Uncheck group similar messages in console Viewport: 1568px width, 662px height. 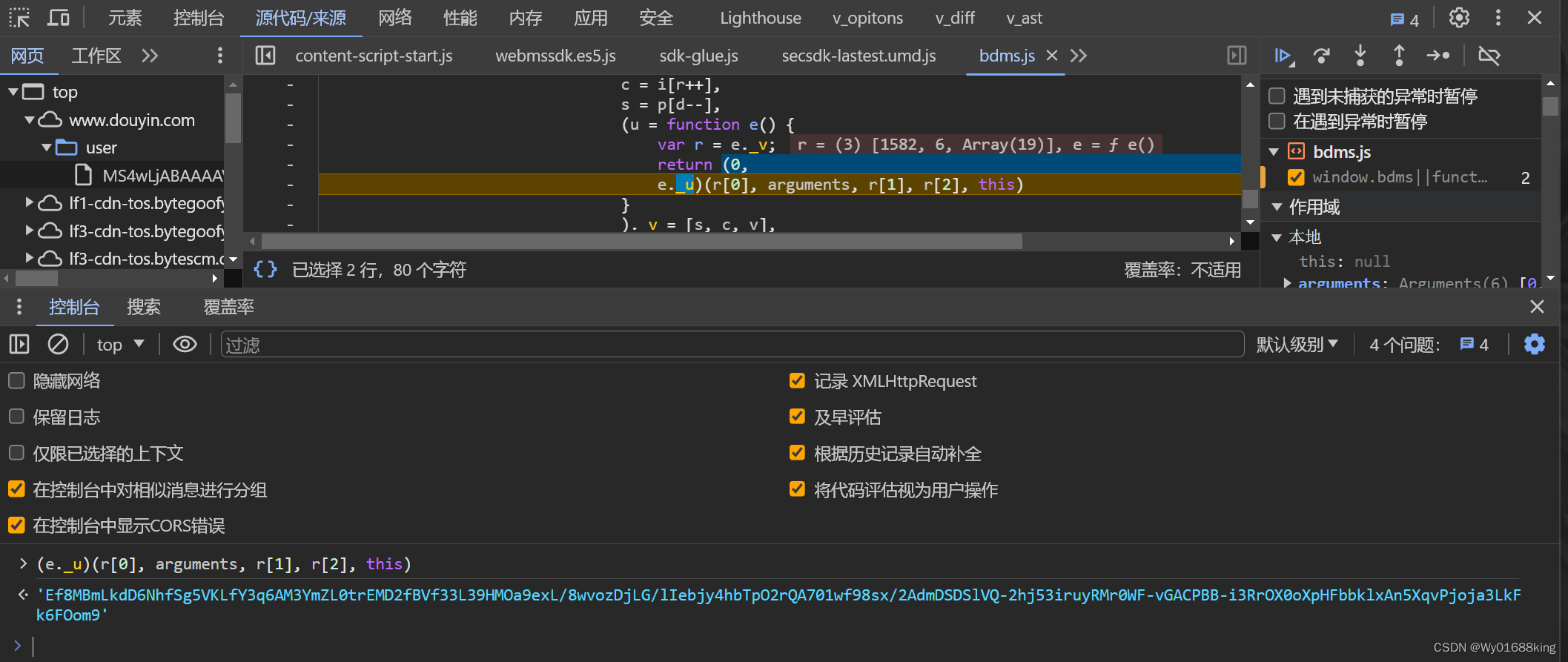coord(16,489)
